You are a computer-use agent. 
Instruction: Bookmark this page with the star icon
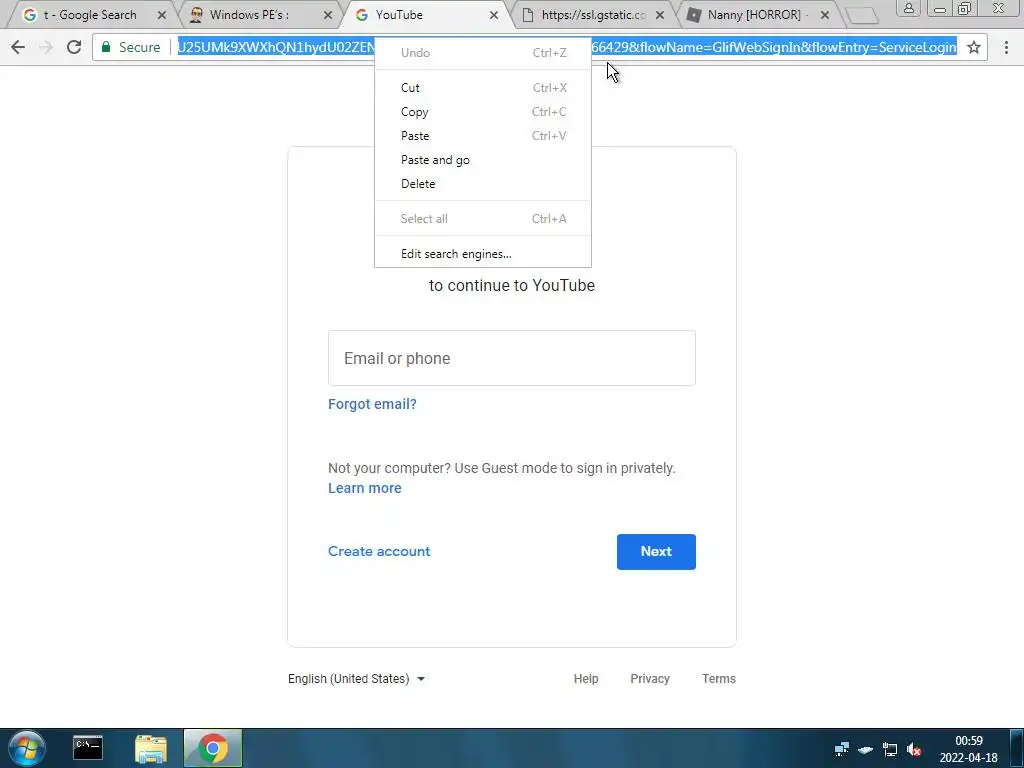tap(974, 47)
